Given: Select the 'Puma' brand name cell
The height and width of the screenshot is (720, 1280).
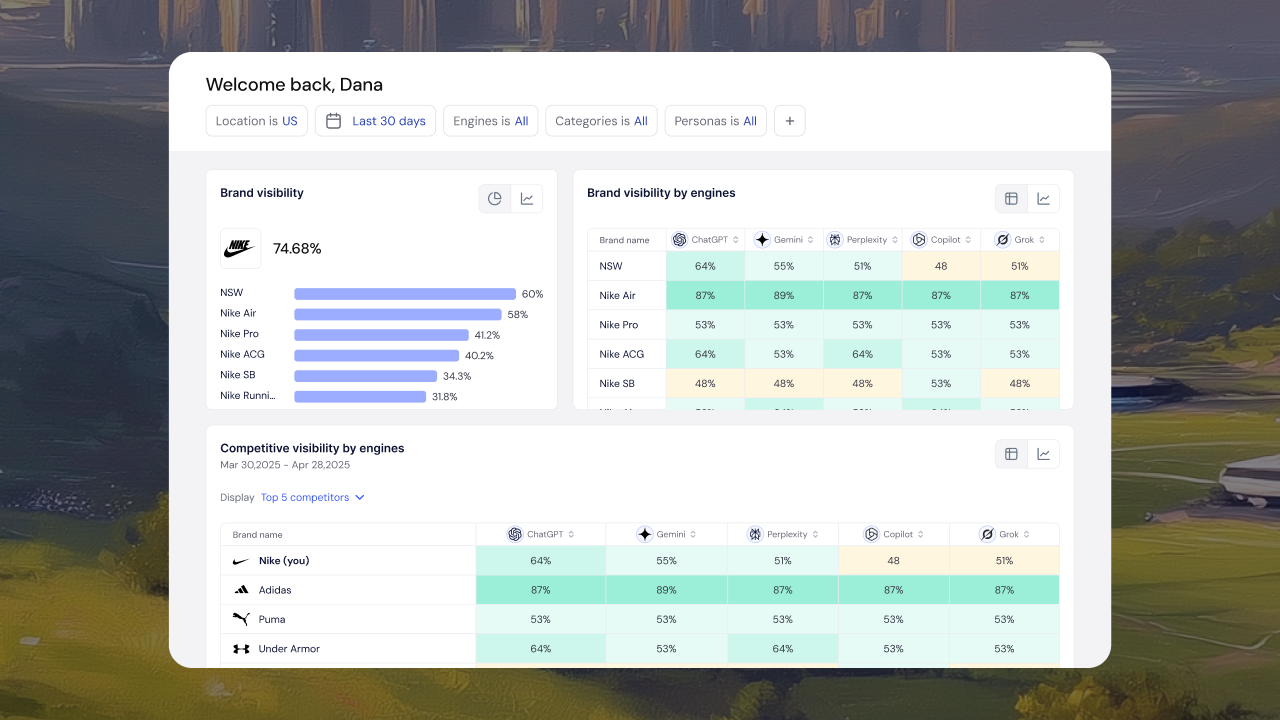Looking at the screenshot, I should coord(348,619).
